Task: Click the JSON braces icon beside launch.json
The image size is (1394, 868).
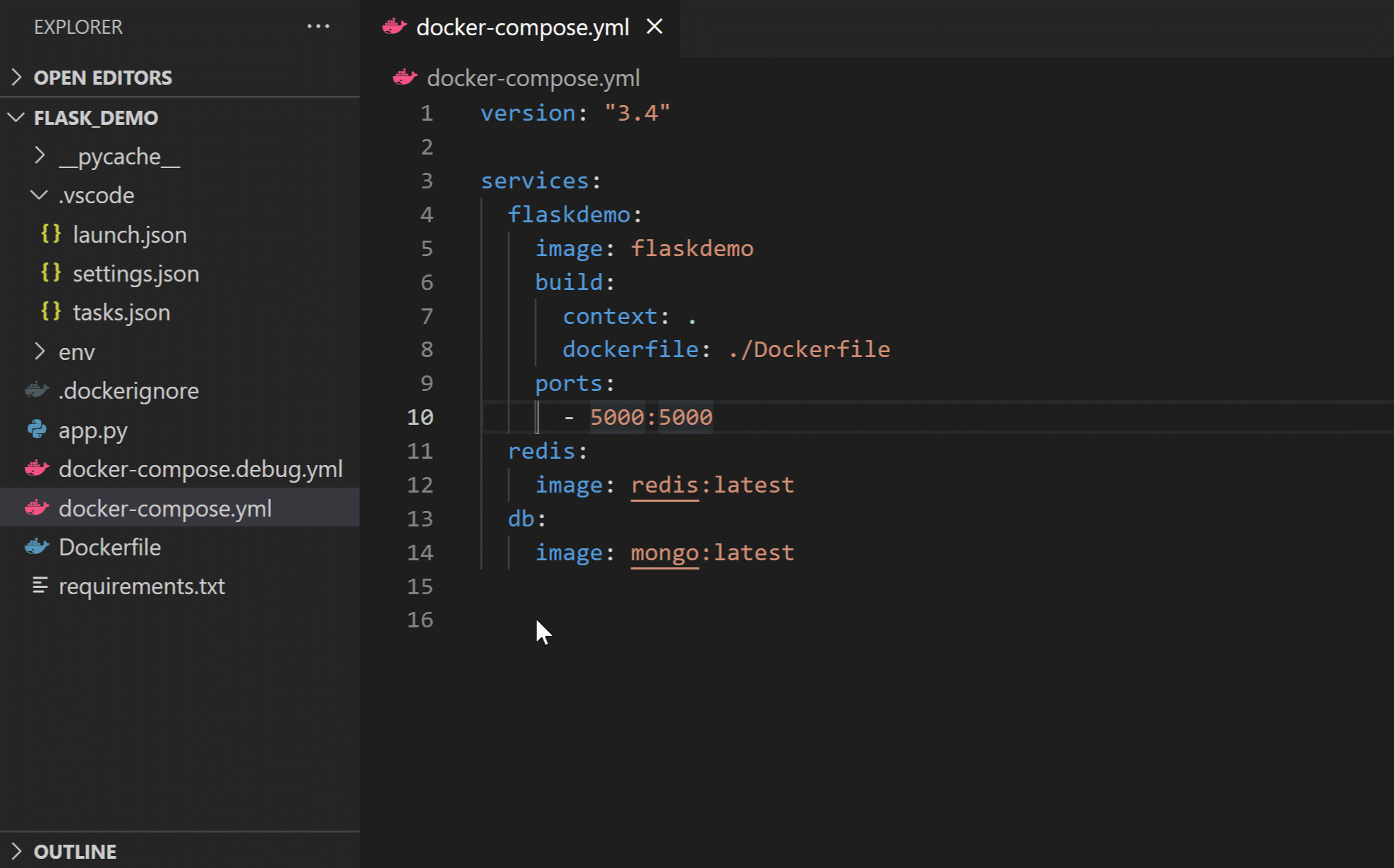Action: pos(50,234)
